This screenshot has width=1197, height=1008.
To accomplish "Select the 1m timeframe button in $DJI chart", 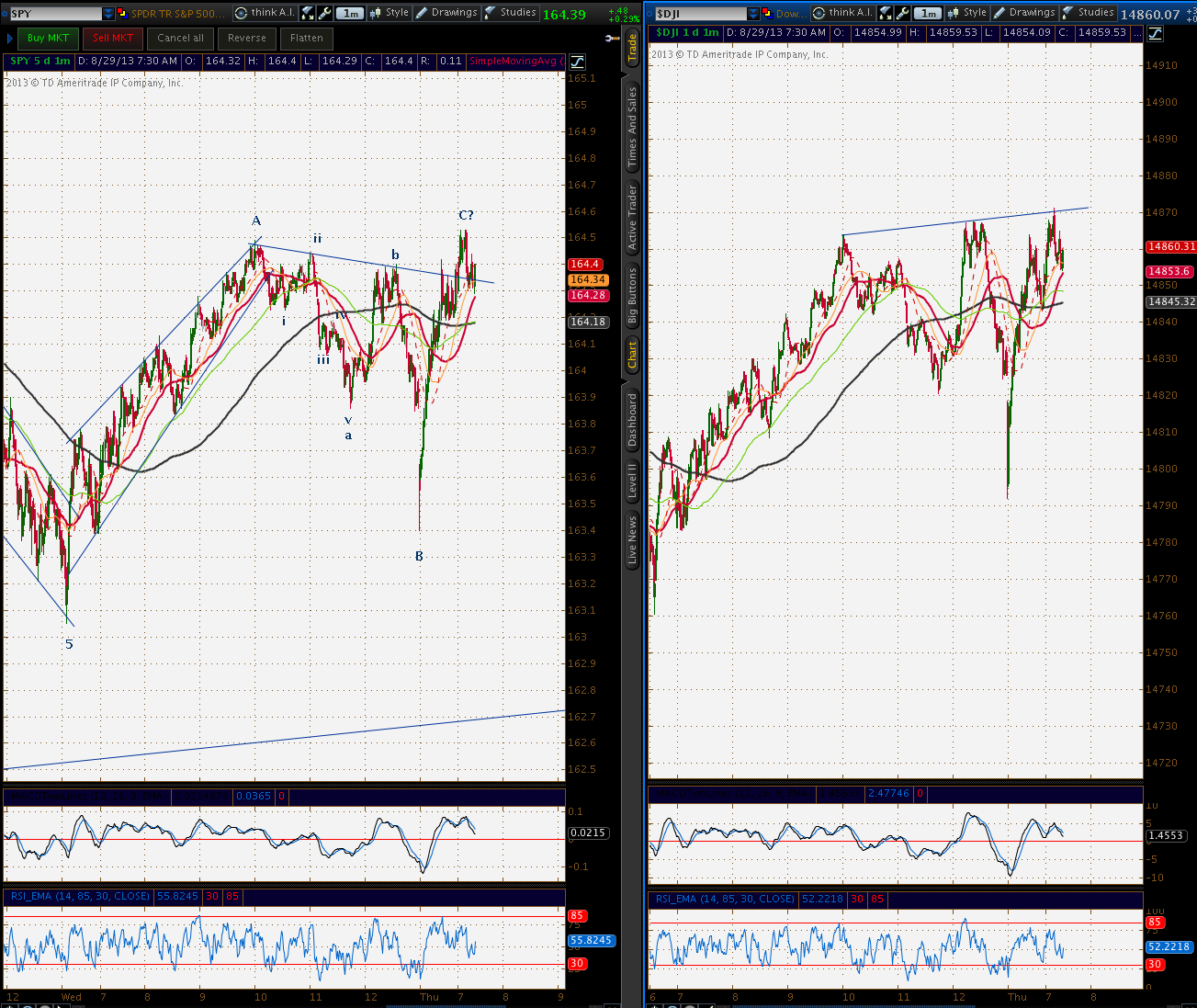I will (x=928, y=13).
